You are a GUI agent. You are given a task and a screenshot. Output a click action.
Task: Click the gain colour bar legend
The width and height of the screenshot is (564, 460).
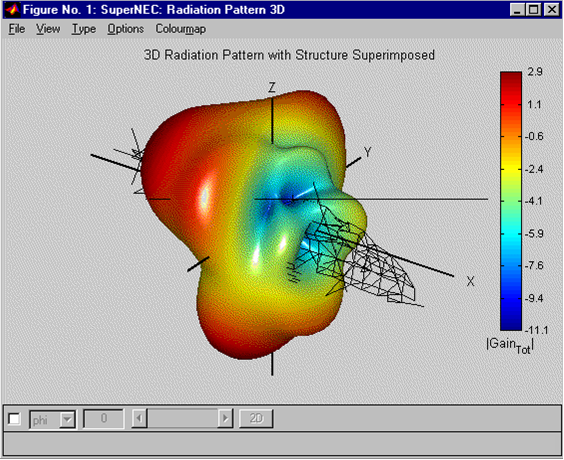click(511, 201)
